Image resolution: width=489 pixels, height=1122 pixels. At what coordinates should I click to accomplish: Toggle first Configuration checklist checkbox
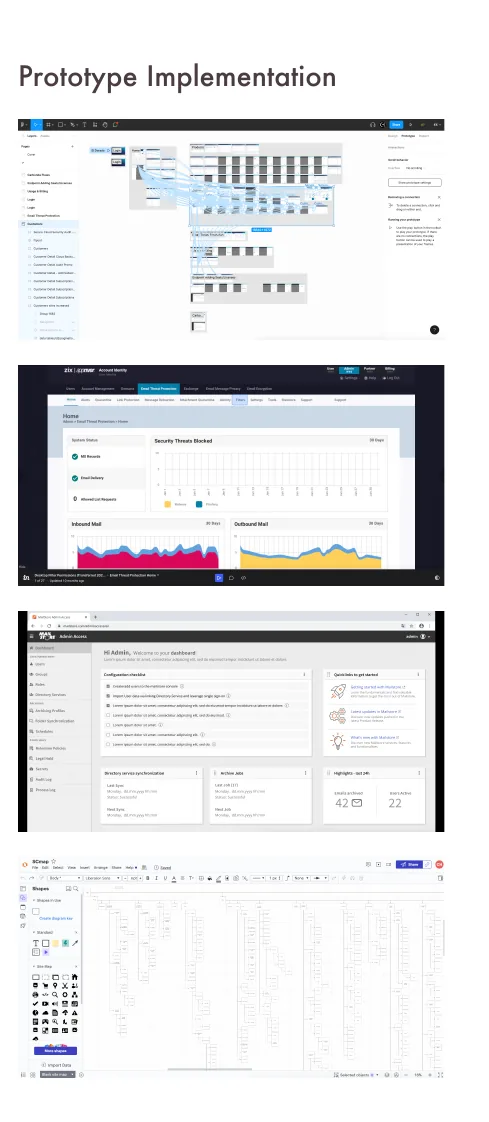point(108,686)
